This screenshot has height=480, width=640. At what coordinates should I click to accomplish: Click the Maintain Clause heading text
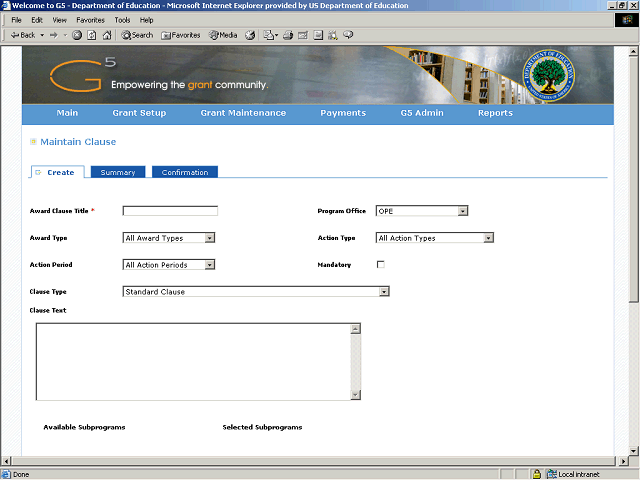click(x=78, y=142)
